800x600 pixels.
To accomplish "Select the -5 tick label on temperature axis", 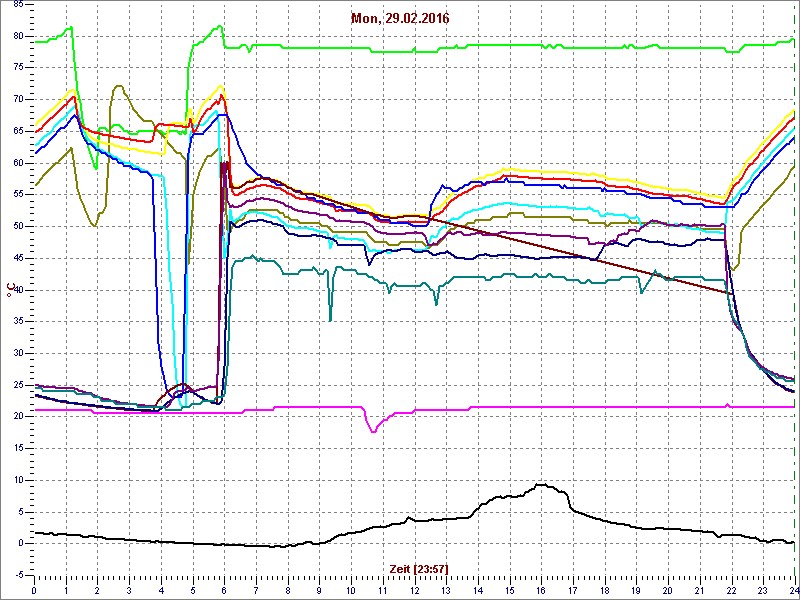I will (18, 576).
